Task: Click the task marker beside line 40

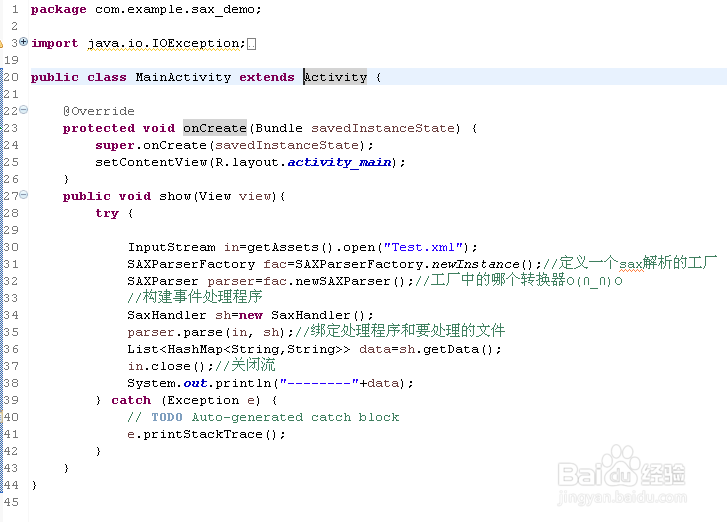Action: (x=2, y=417)
